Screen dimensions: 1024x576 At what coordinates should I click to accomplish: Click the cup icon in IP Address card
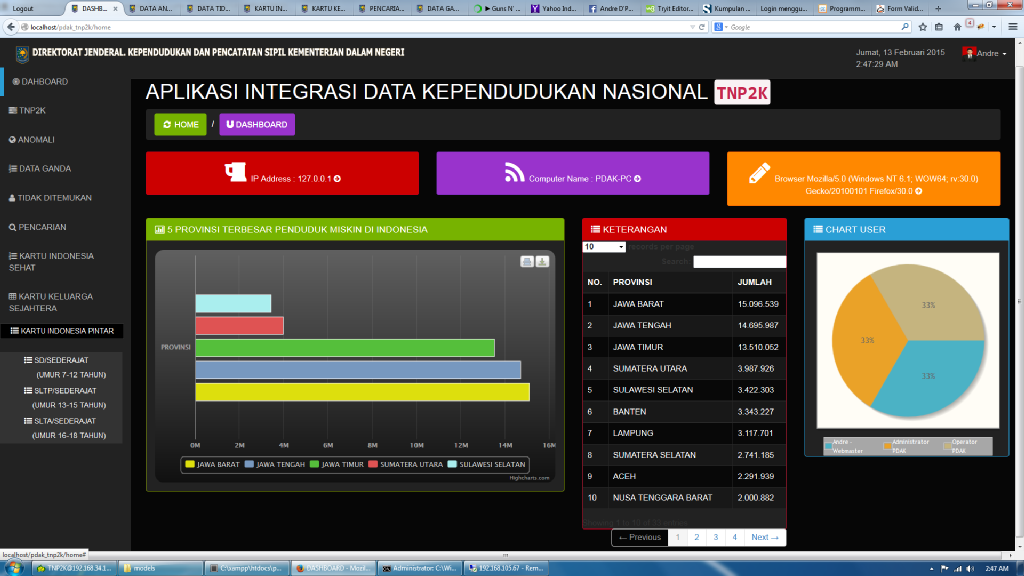235,173
